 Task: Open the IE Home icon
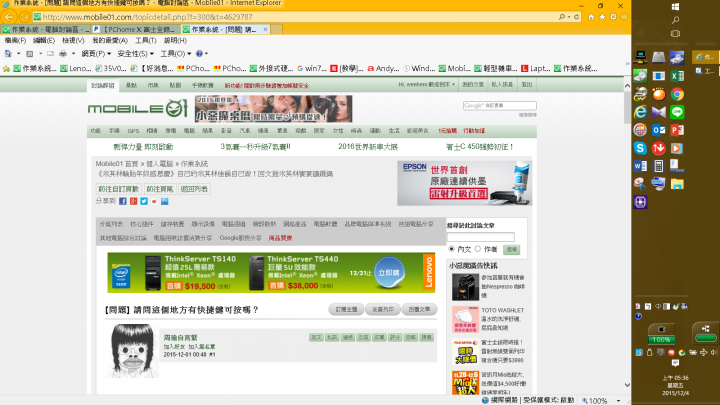[591, 17]
